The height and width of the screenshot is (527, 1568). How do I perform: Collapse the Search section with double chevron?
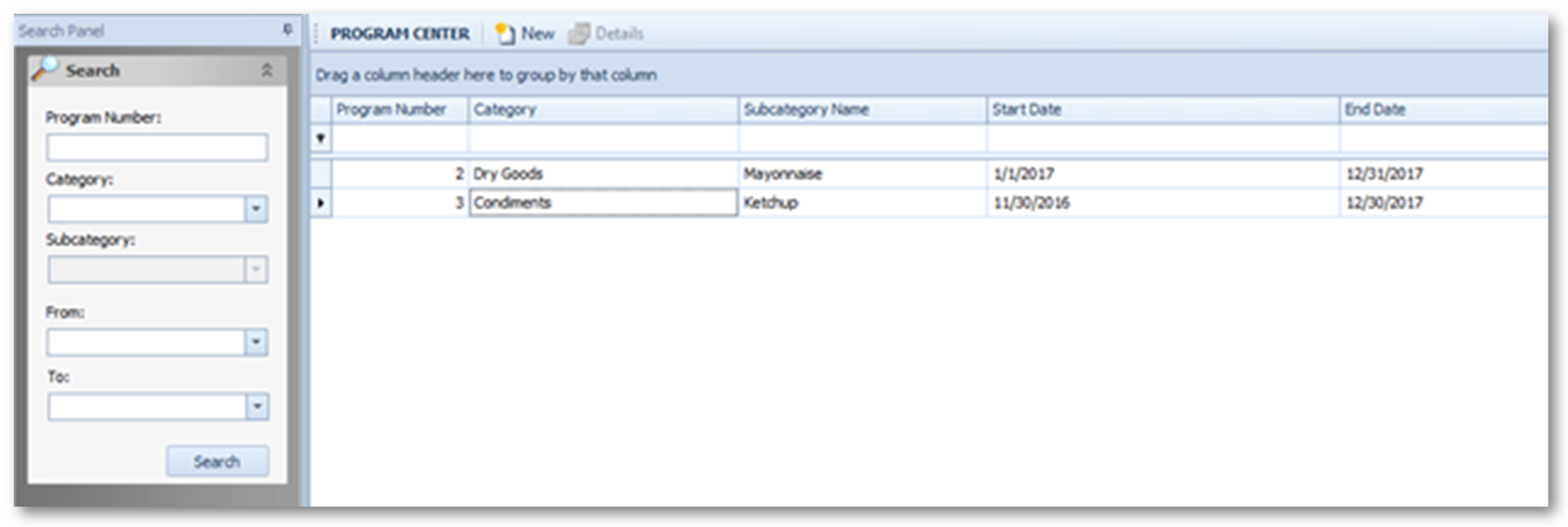click(x=267, y=70)
